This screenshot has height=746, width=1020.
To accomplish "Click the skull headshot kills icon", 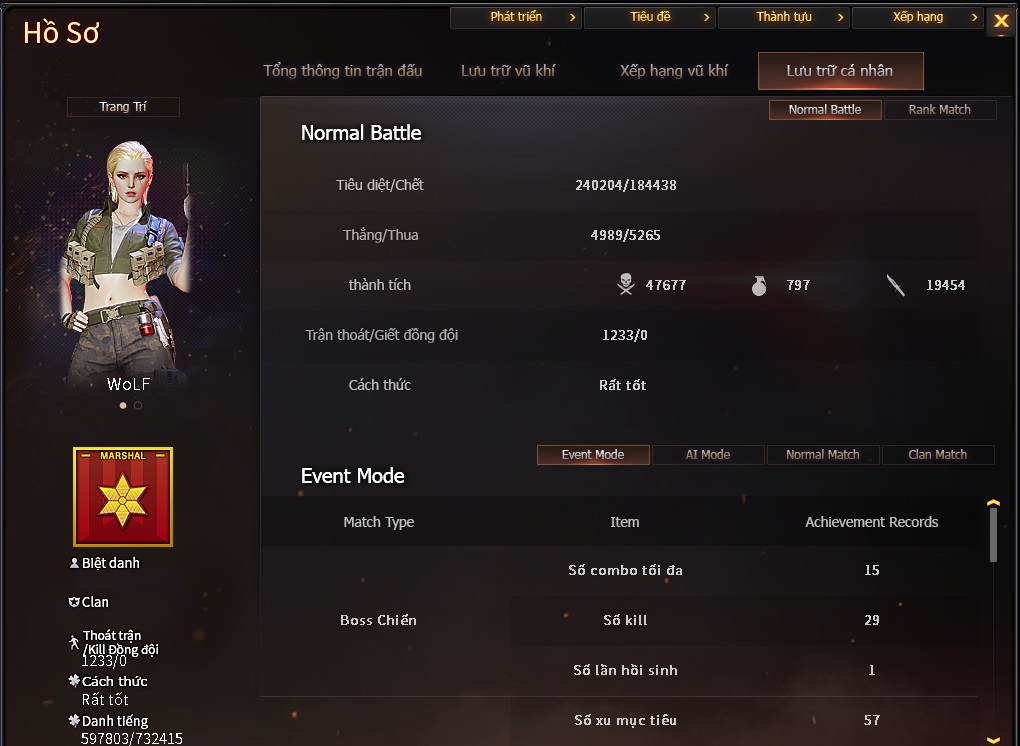I will [x=626, y=284].
